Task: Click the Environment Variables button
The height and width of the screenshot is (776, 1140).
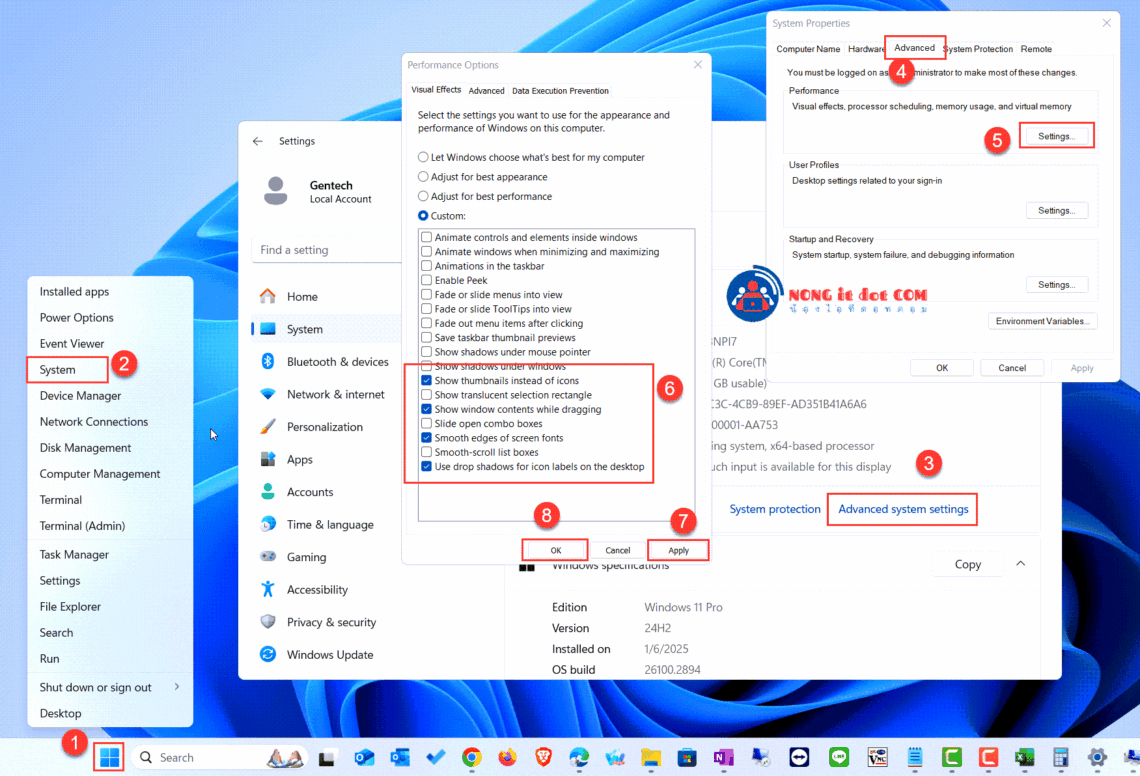Action: pos(1042,320)
